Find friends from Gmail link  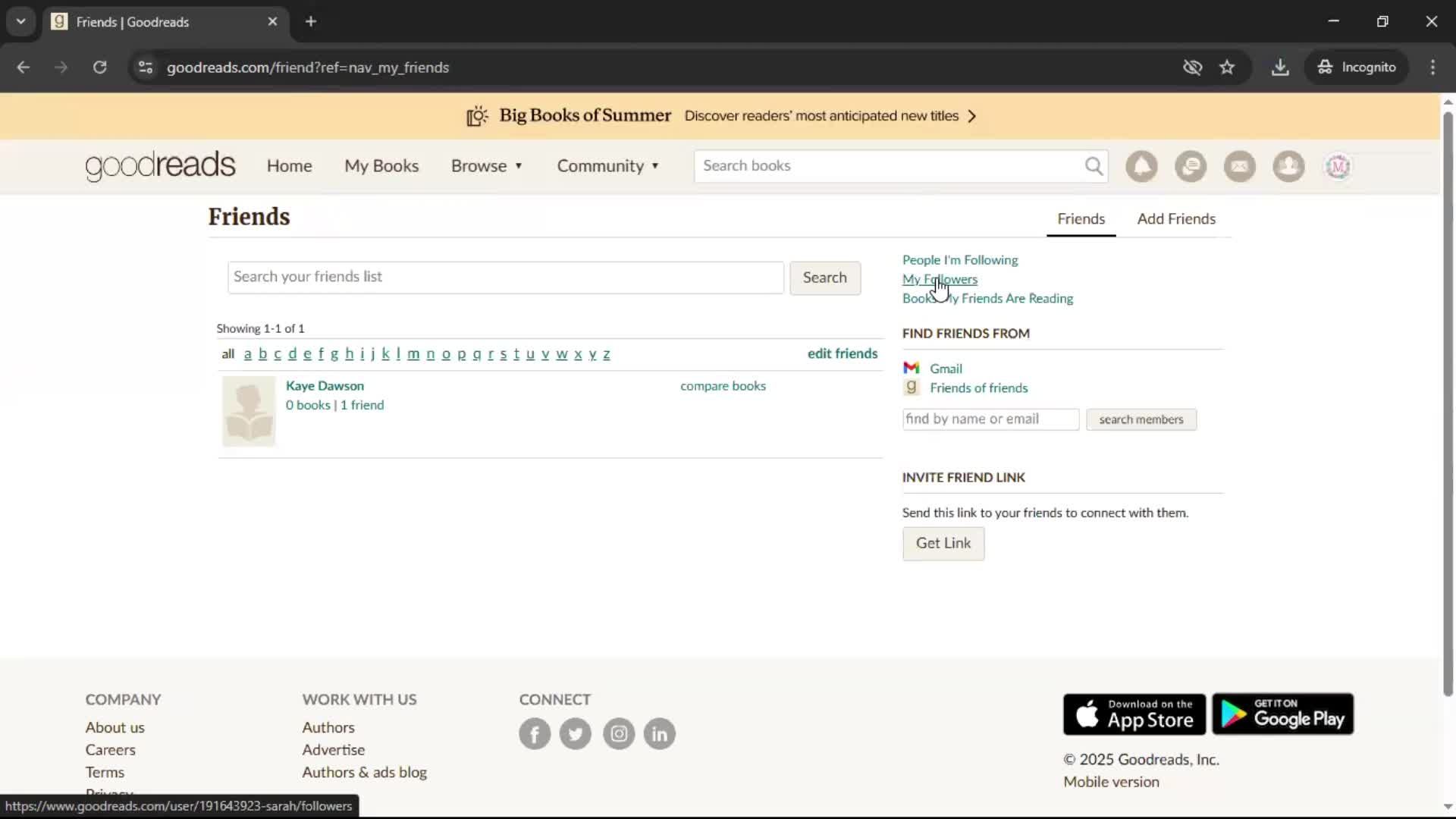(946, 369)
